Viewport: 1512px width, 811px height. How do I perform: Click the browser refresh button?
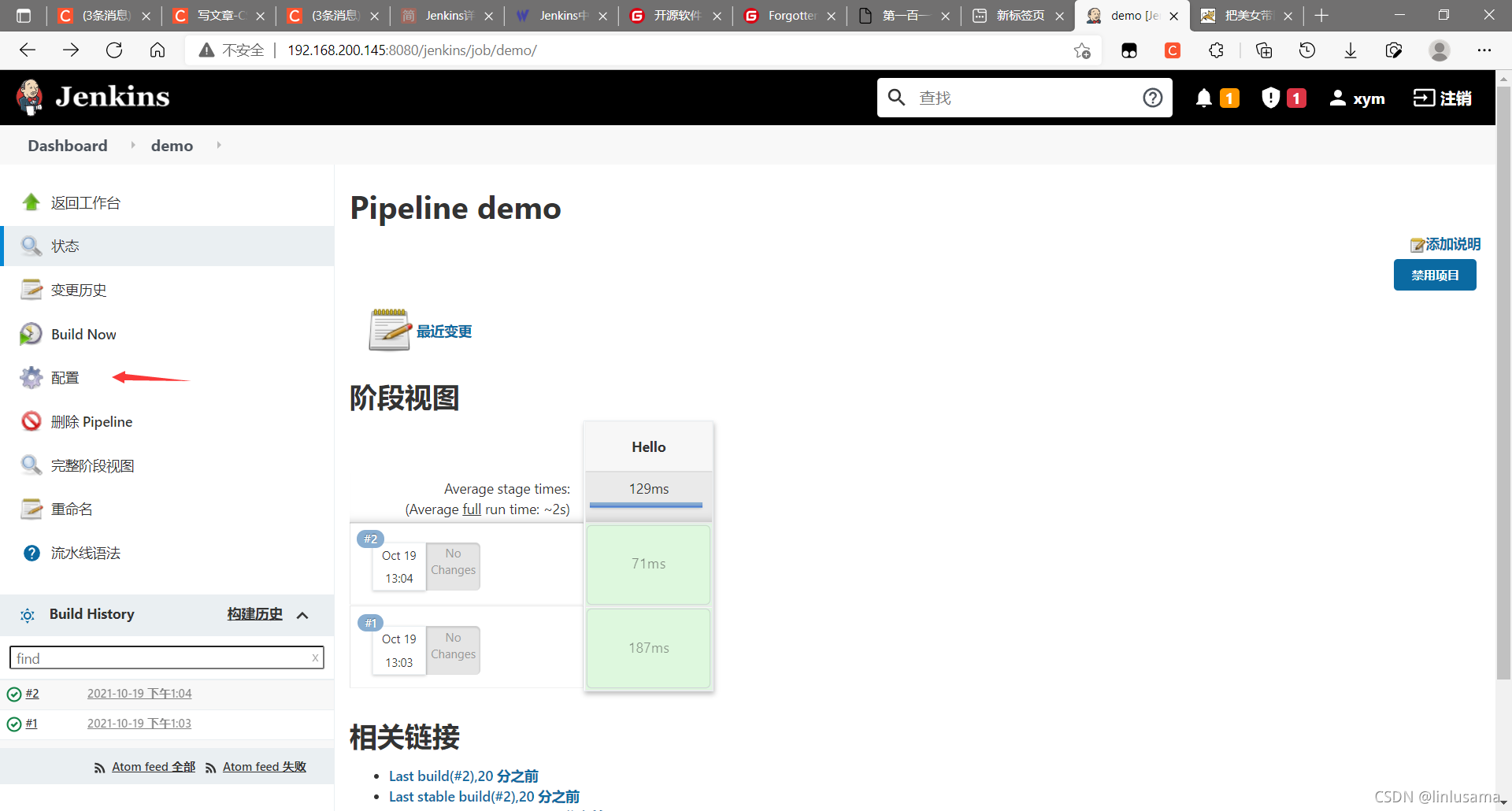pyautogui.click(x=114, y=50)
